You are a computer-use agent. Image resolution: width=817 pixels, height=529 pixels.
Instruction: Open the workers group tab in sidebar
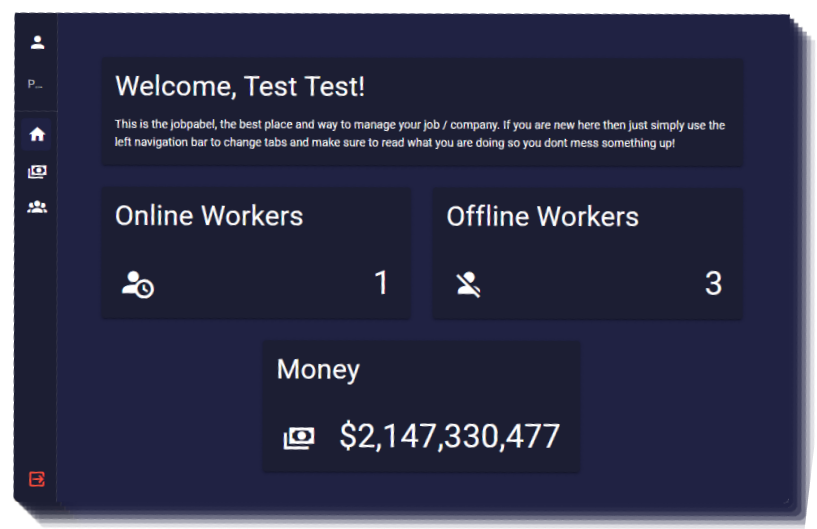tap(37, 207)
